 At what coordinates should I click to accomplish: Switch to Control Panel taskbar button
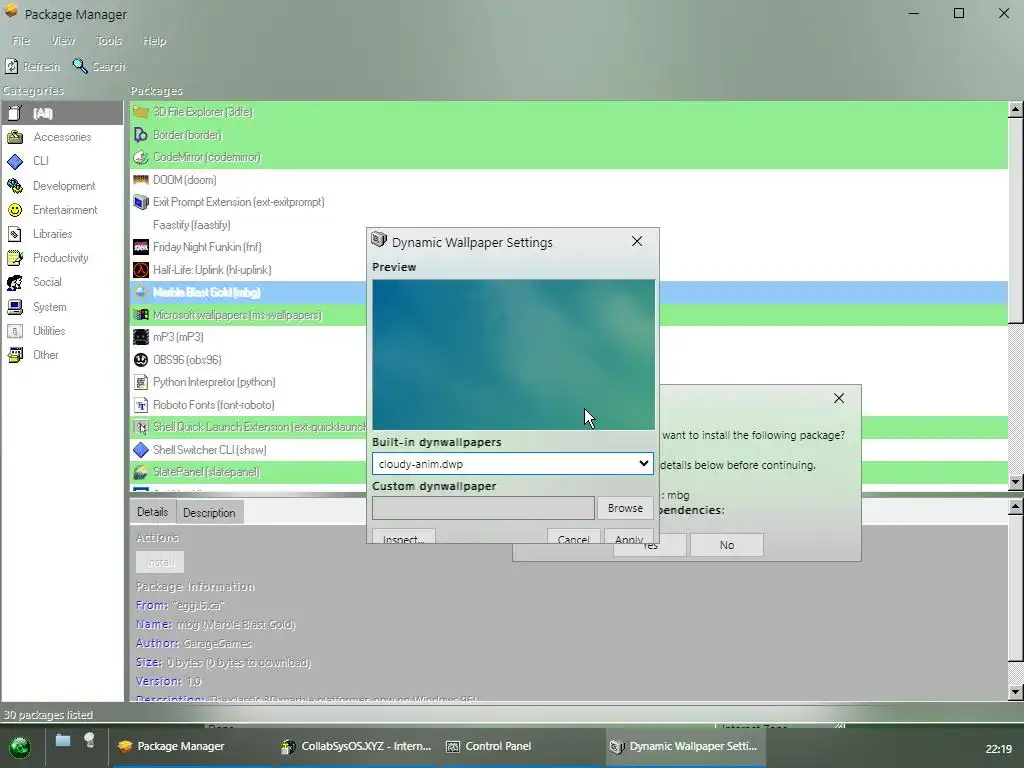tap(519, 746)
